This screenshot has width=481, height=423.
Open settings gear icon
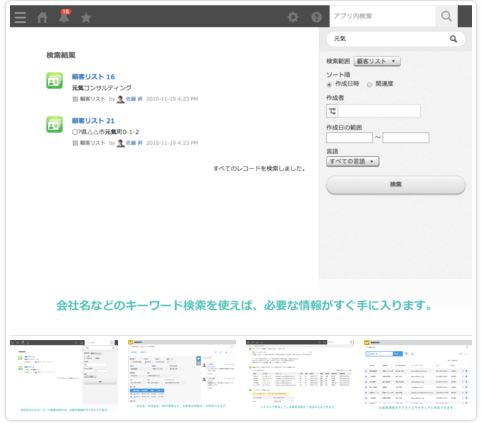[293, 17]
